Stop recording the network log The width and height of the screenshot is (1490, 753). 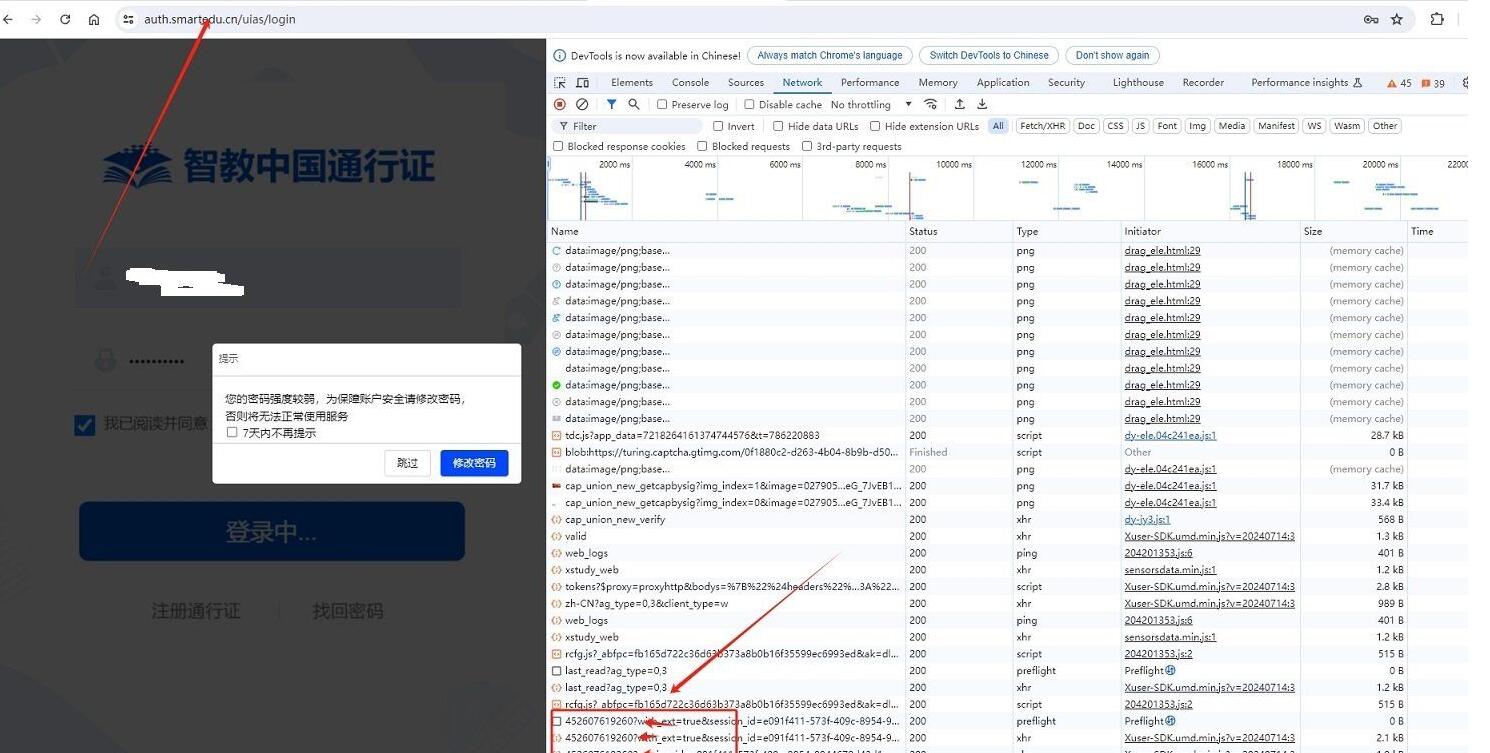[x=560, y=104]
